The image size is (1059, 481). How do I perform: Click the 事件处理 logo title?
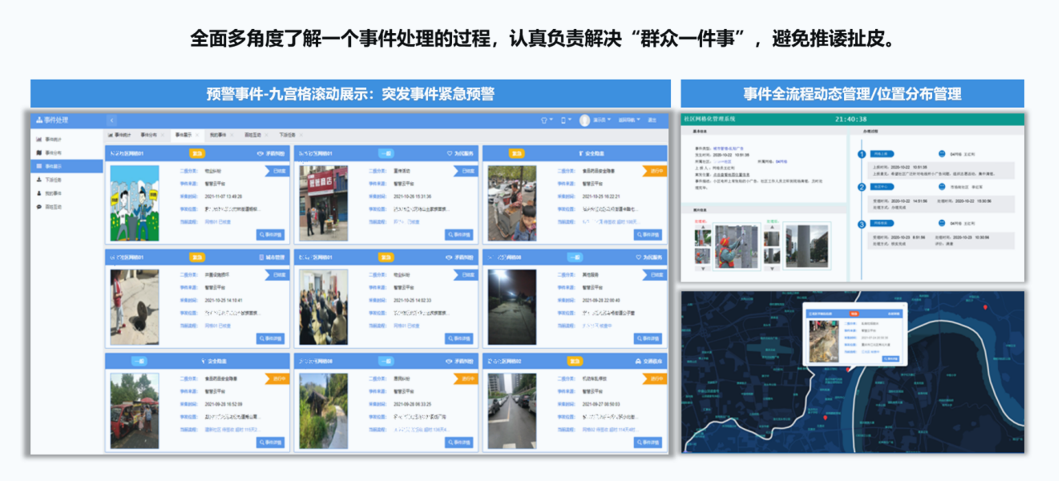point(52,120)
